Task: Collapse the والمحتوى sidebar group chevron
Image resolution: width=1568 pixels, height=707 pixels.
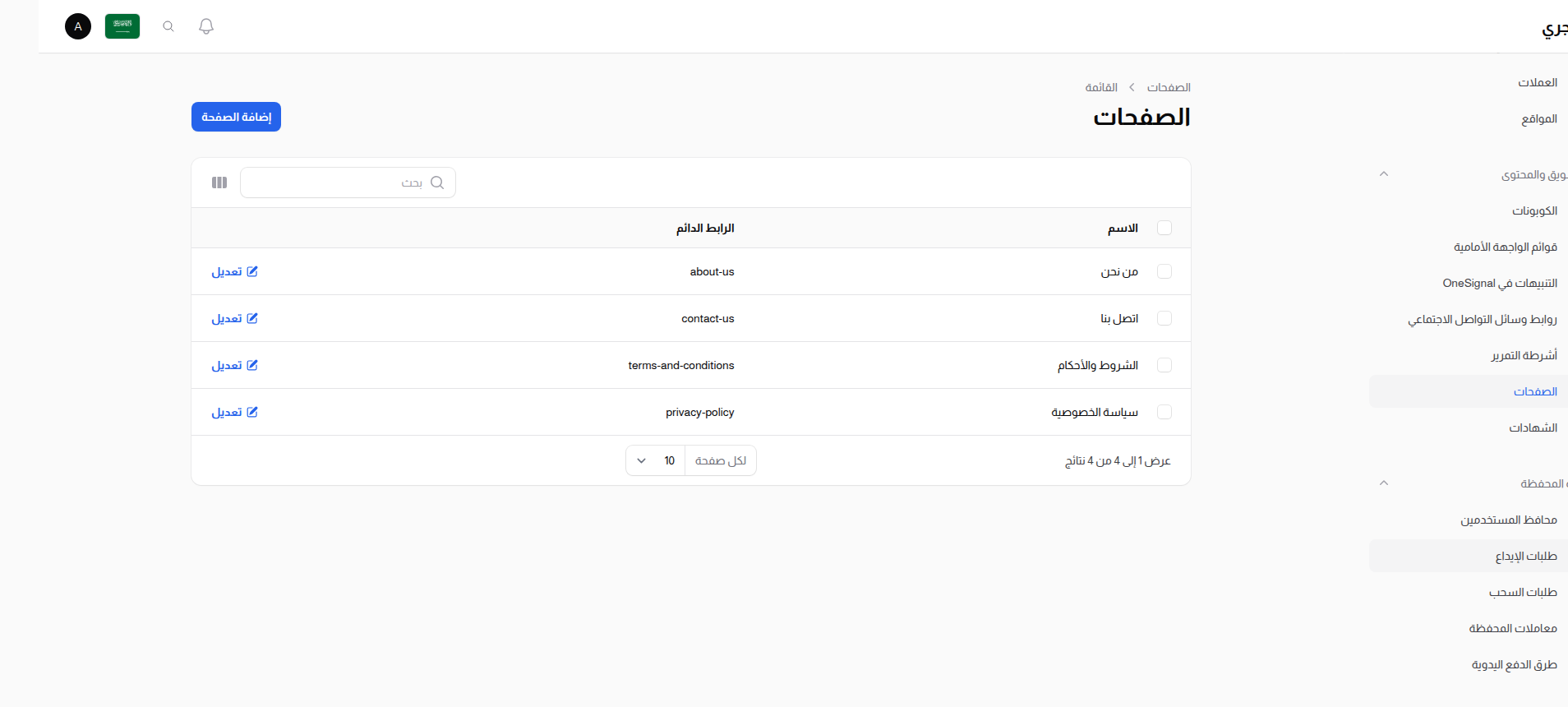Action: click(1384, 174)
